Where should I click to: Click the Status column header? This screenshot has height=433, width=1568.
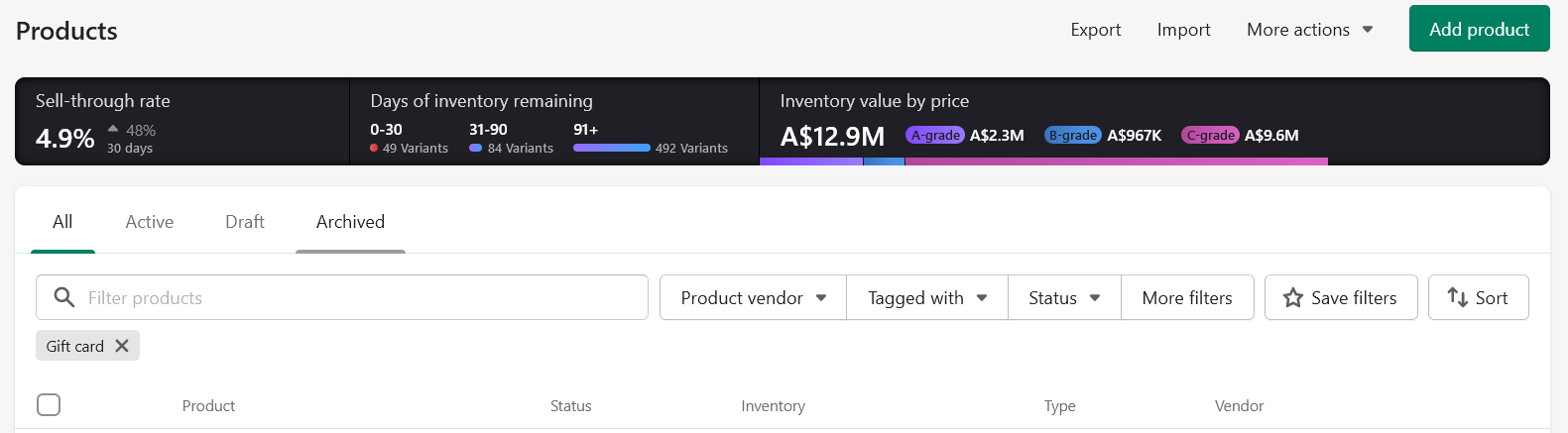pos(571,405)
